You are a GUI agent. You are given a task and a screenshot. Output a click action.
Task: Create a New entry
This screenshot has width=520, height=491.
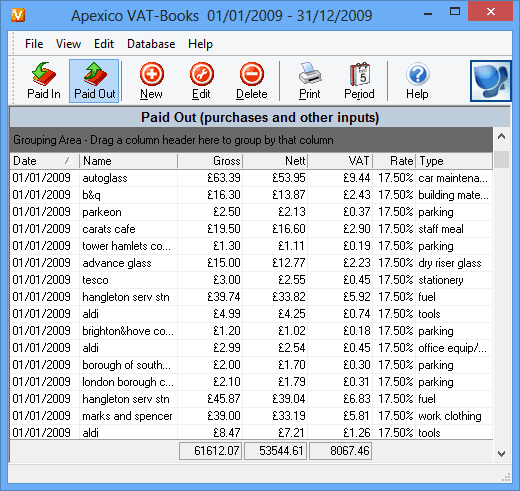pyautogui.click(x=151, y=81)
